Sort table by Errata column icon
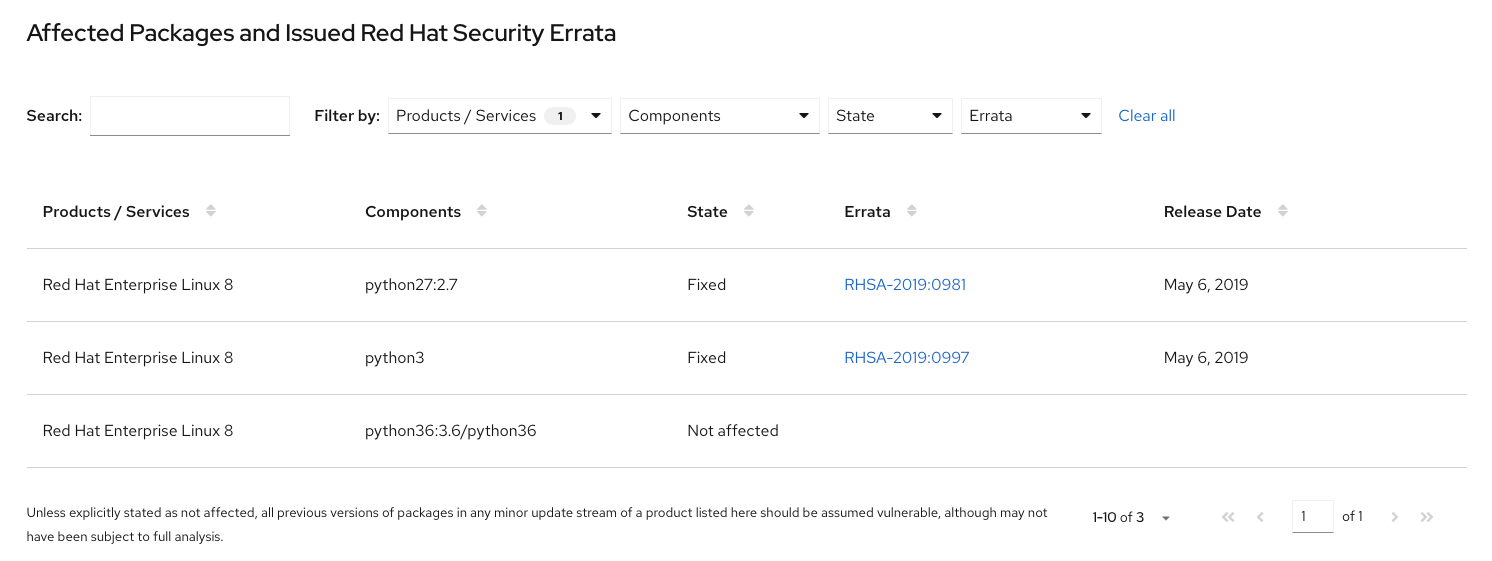Image resolution: width=1492 pixels, height=561 pixels. click(911, 212)
